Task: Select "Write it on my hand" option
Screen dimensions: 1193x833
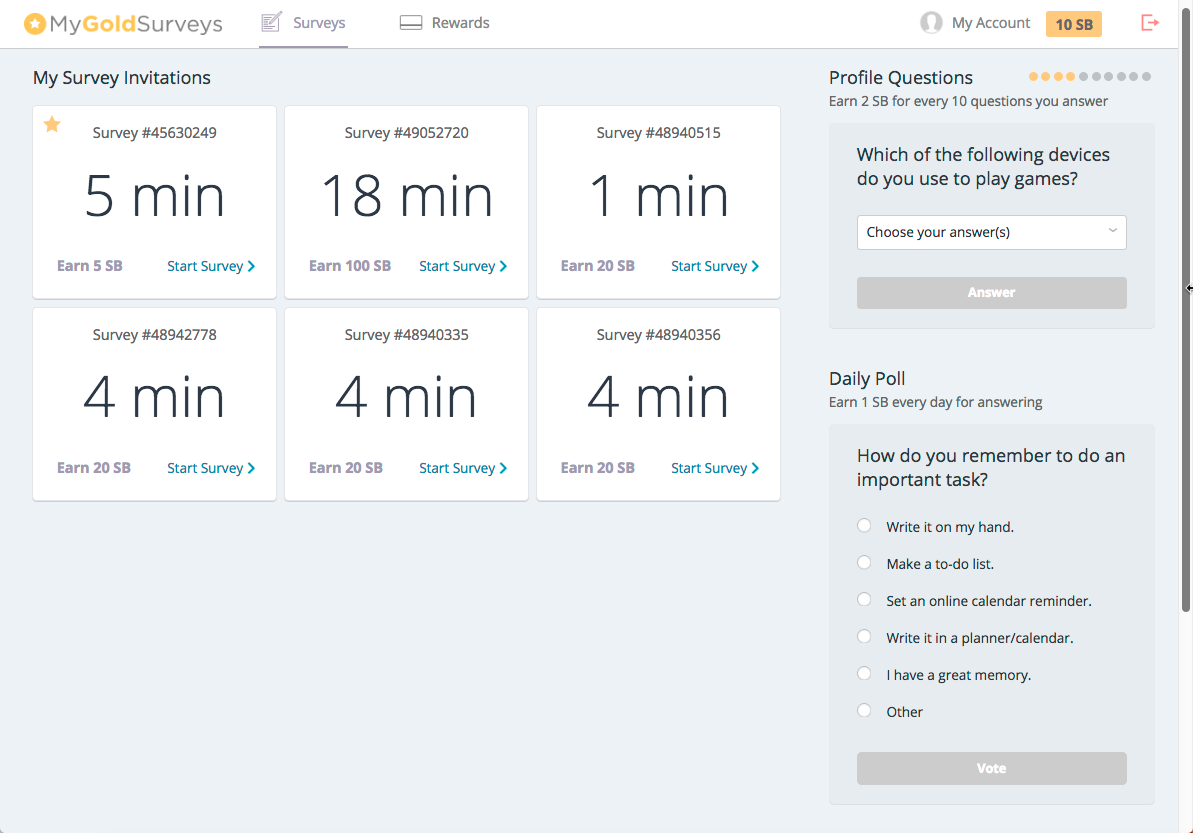Action: [x=864, y=526]
